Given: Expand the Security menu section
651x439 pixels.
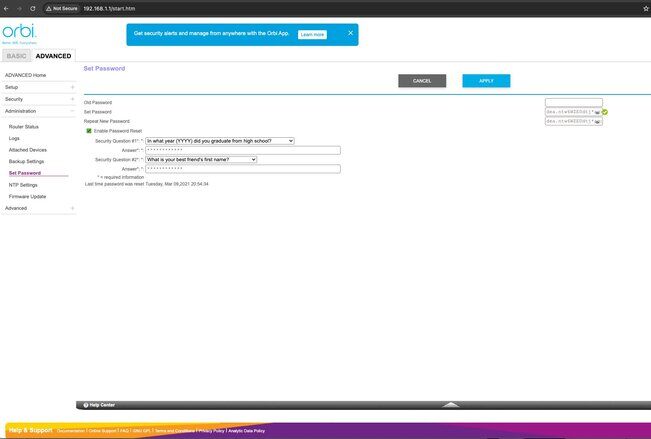Looking at the screenshot, I should pos(72,99).
